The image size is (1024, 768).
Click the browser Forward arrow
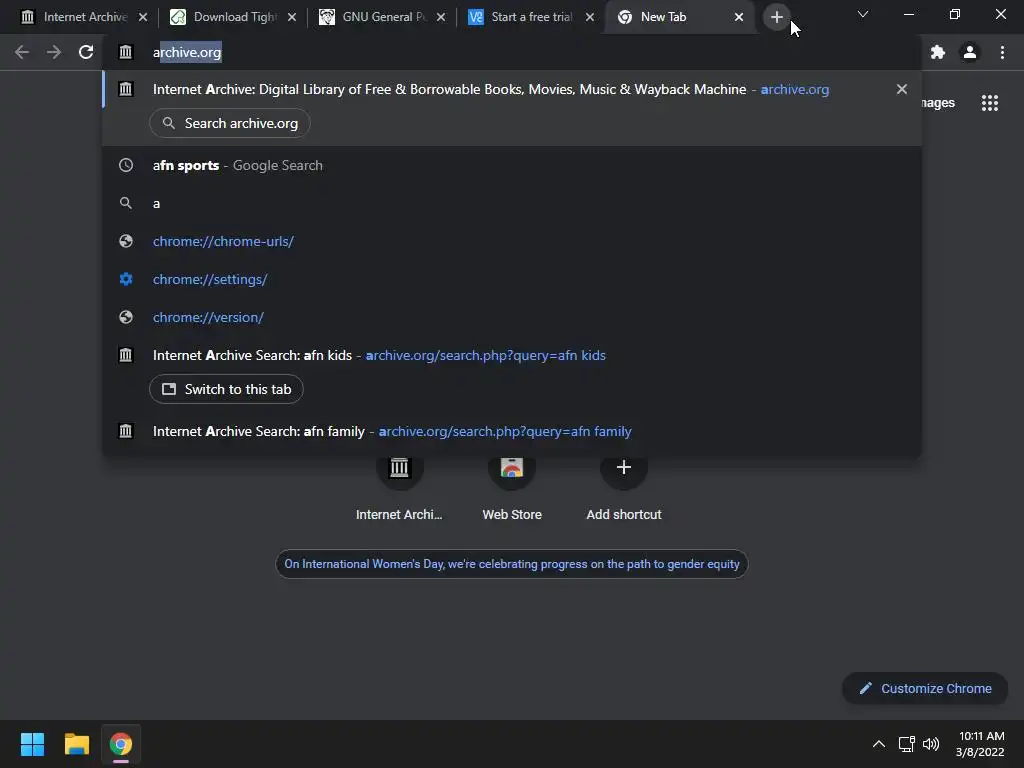(54, 52)
